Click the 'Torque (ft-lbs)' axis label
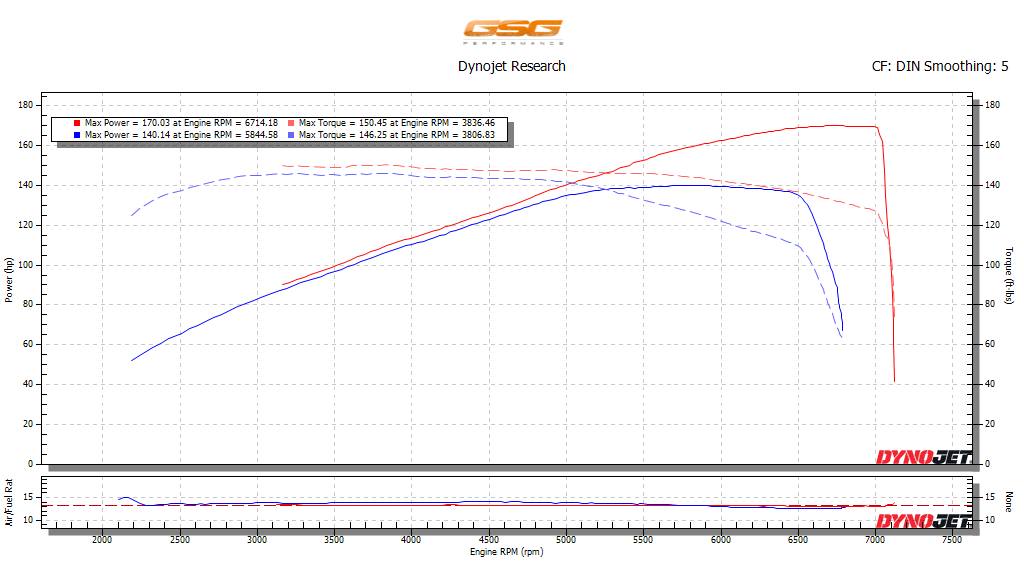Viewport: 1024px width, 576px height. click(1009, 276)
